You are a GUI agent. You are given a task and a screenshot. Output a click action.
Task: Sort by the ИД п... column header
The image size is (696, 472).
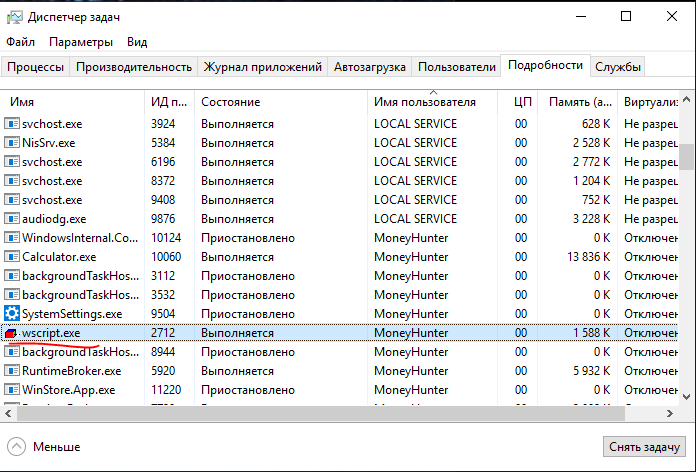[169, 102]
